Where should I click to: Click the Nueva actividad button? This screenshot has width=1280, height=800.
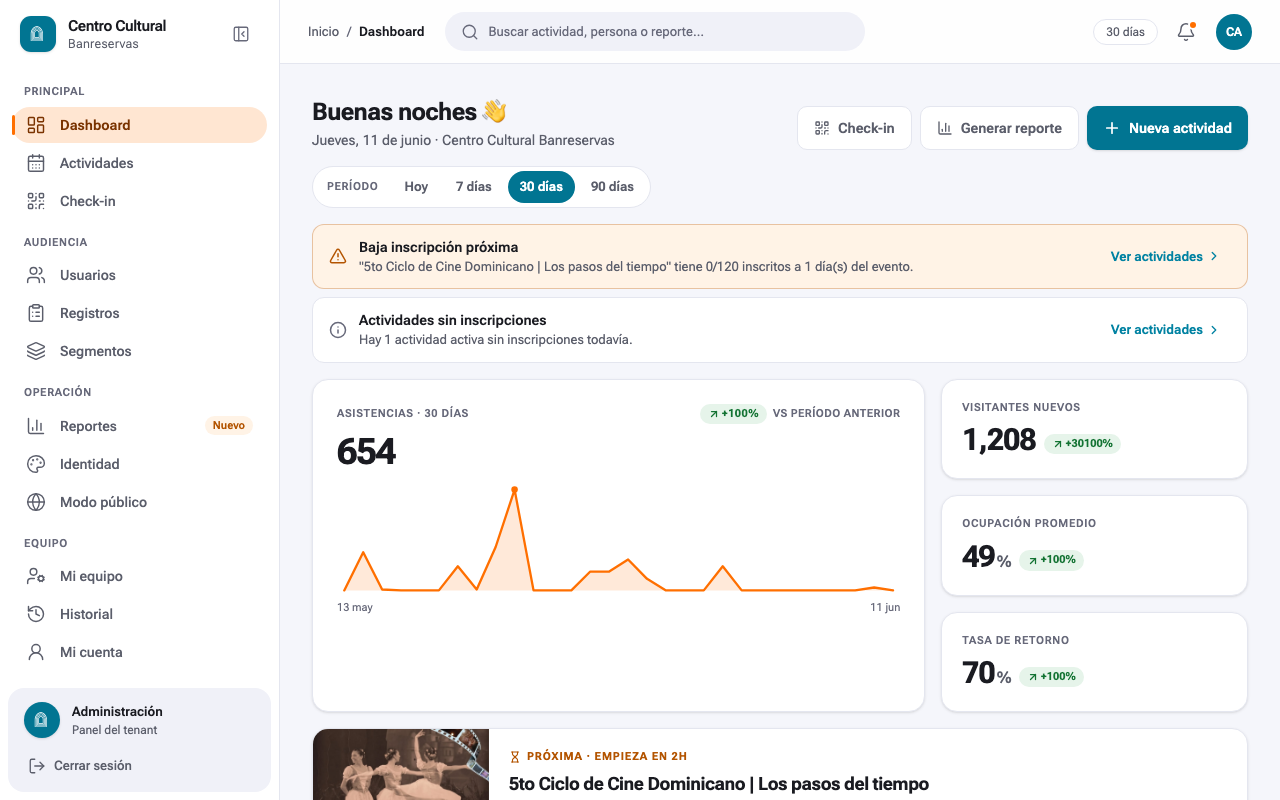[x=1167, y=128]
